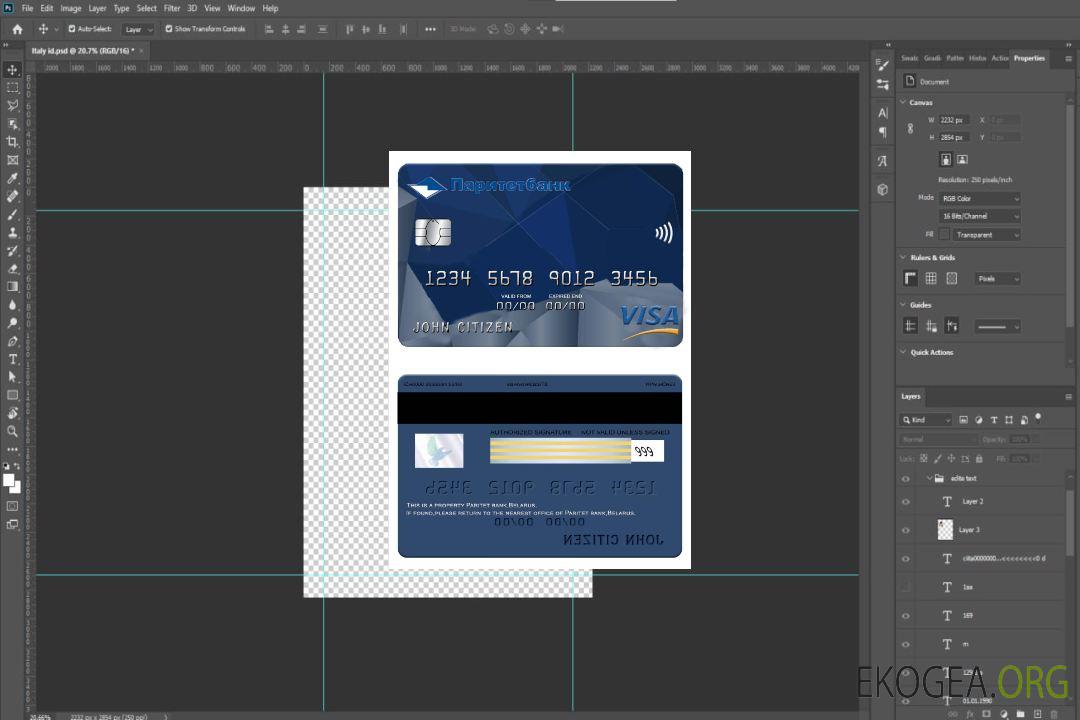The height and width of the screenshot is (720, 1080).
Task: Toggle the grid display button
Action: point(931,278)
